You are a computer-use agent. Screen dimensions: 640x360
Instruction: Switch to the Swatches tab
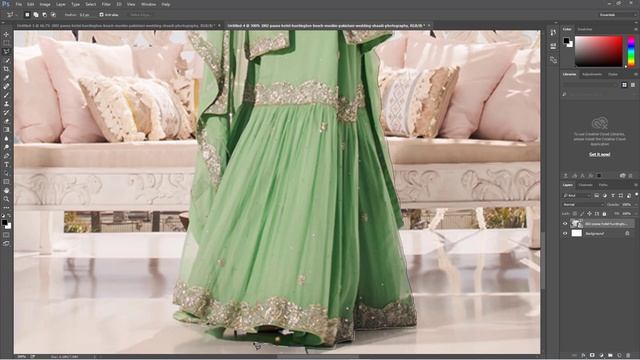pyautogui.click(x=585, y=29)
